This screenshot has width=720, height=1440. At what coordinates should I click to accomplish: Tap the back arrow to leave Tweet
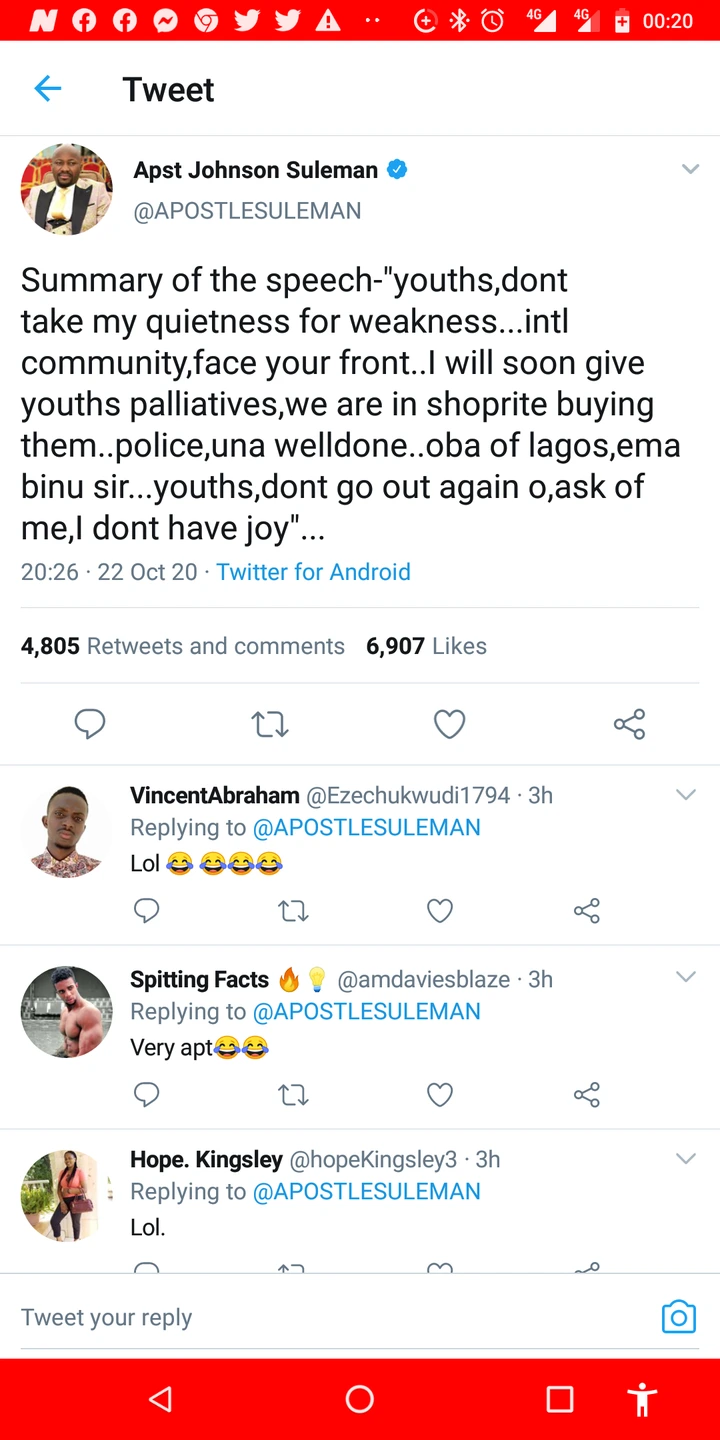coord(47,89)
